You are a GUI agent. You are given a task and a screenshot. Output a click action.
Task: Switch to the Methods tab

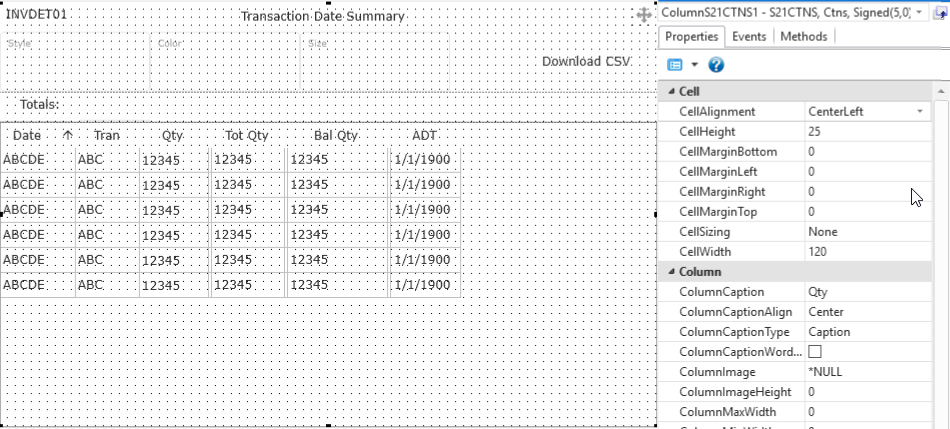(x=803, y=36)
